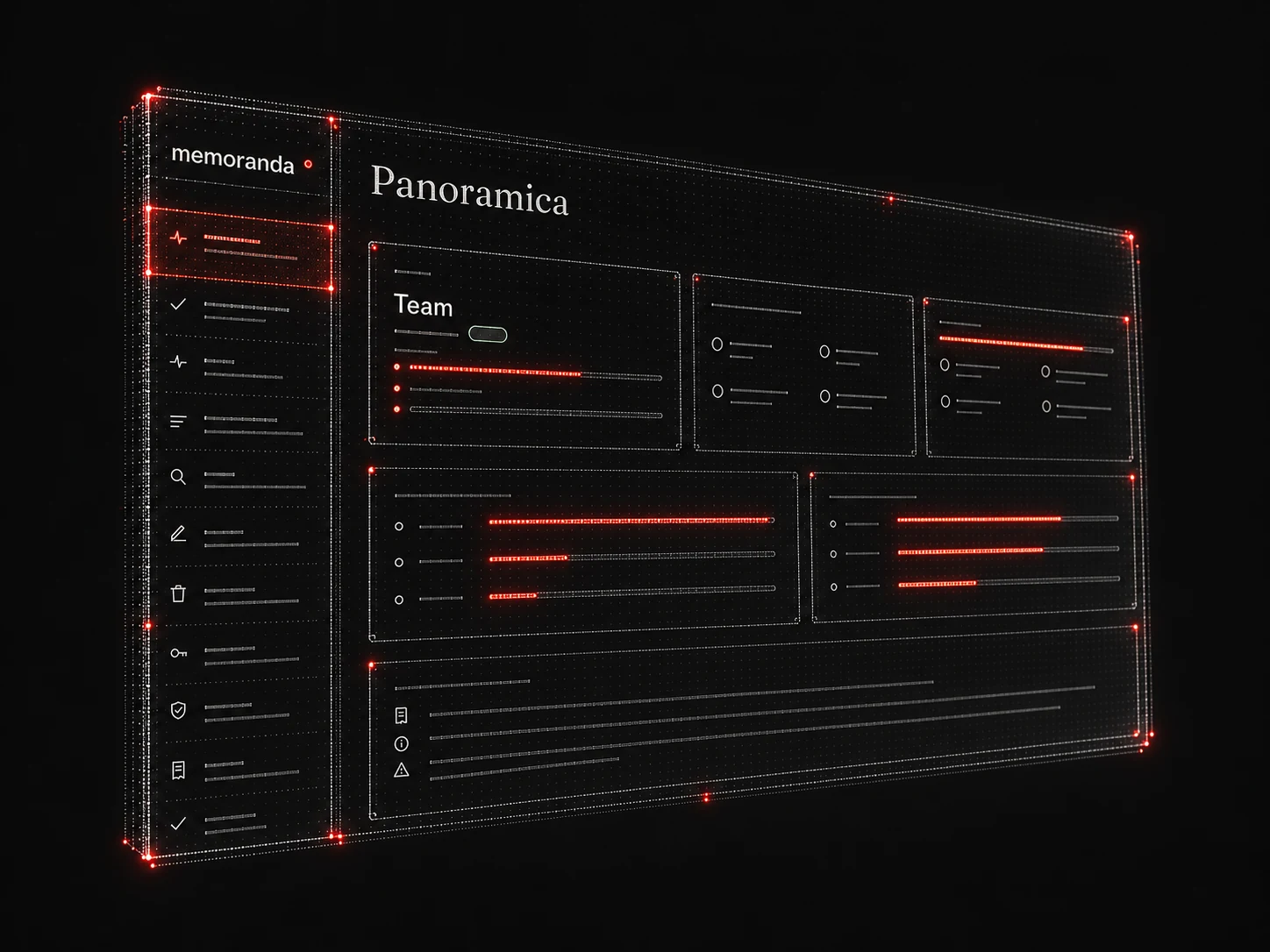Click the key icon in sidebar
Viewport: 1270px width, 952px height.
pyautogui.click(x=178, y=653)
